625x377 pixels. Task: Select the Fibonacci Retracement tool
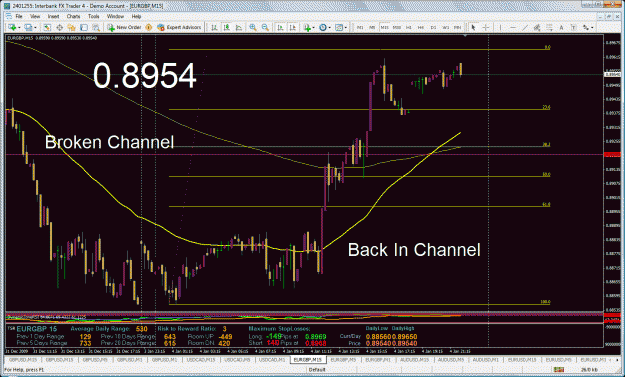[x=549, y=27]
